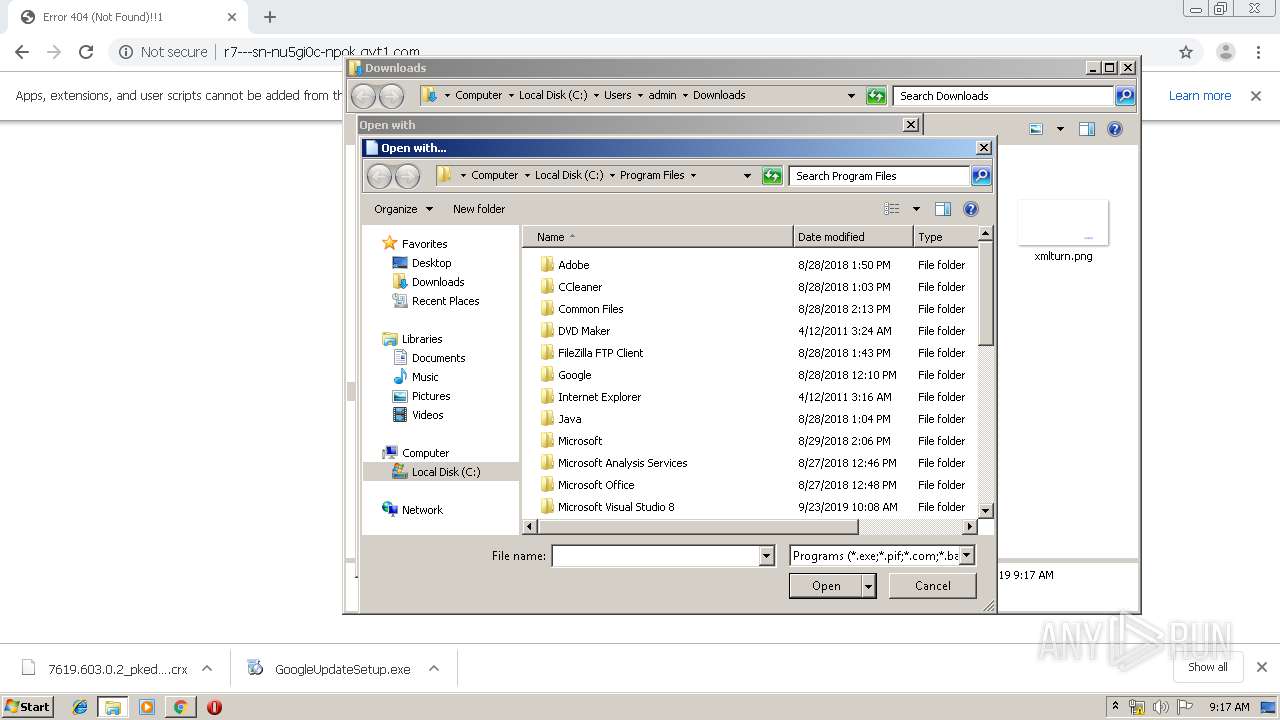Reload the Chrome page
The height and width of the screenshot is (720, 1280).
pos(86,52)
